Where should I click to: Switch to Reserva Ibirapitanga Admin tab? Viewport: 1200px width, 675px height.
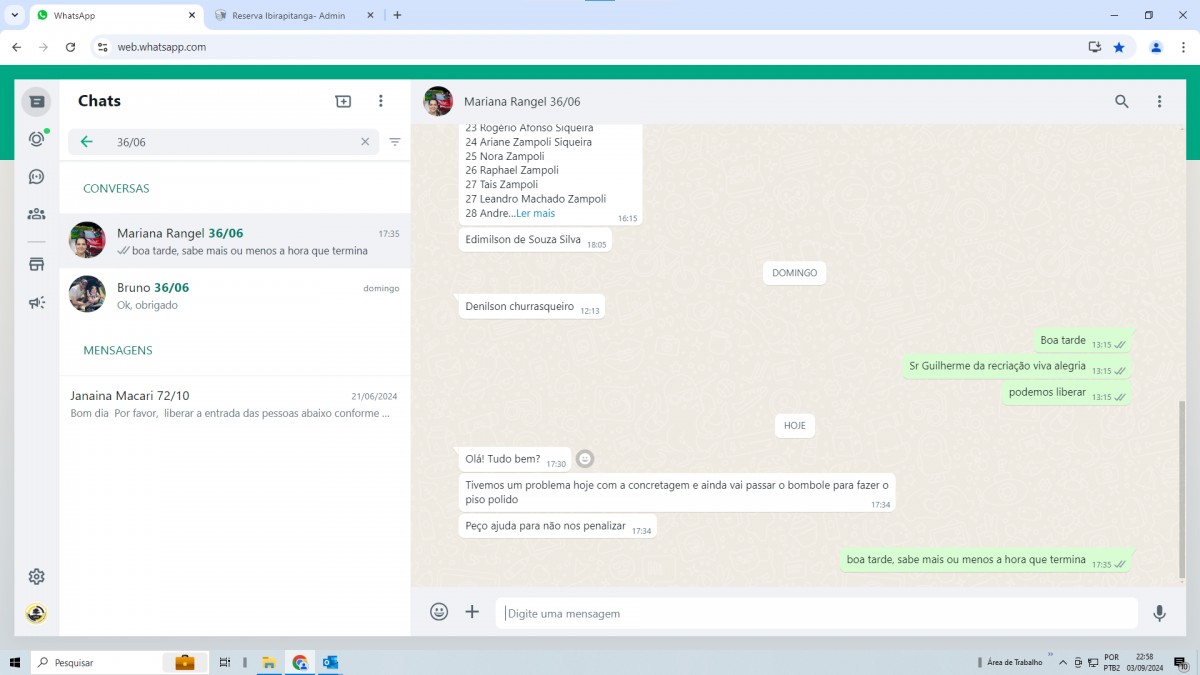click(x=288, y=15)
